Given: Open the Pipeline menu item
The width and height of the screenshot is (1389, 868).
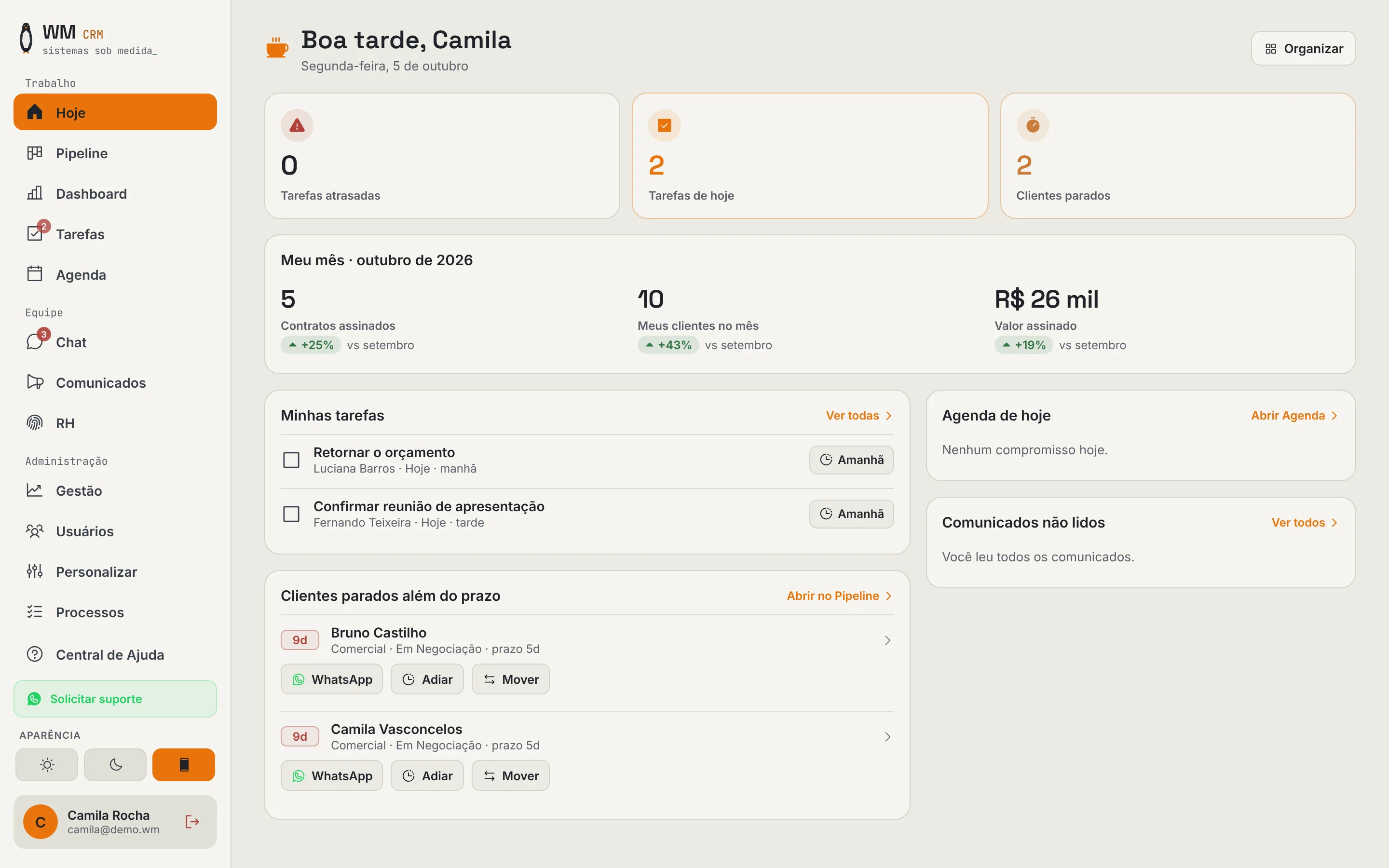Looking at the screenshot, I should tap(115, 153).
